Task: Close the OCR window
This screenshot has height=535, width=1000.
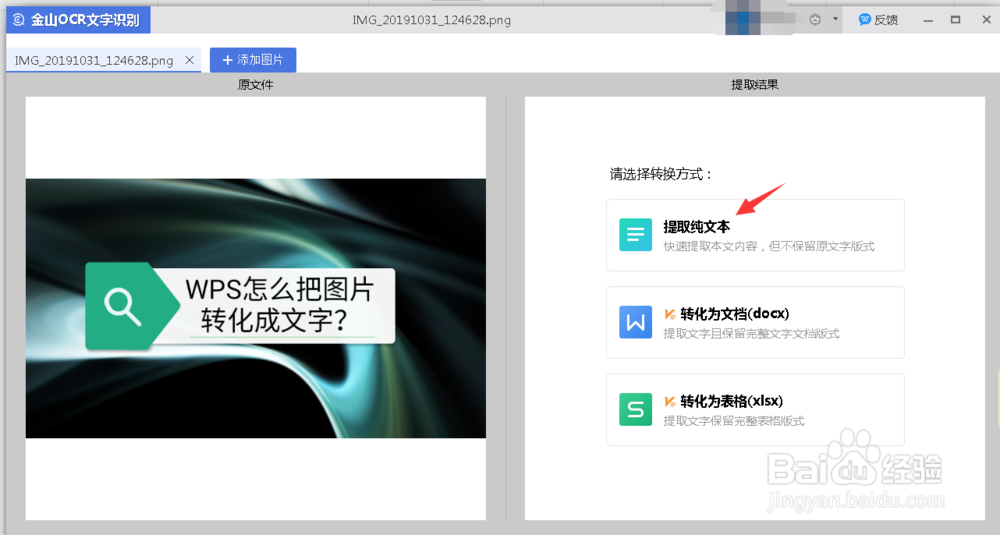Action: [x=987, y=20]
